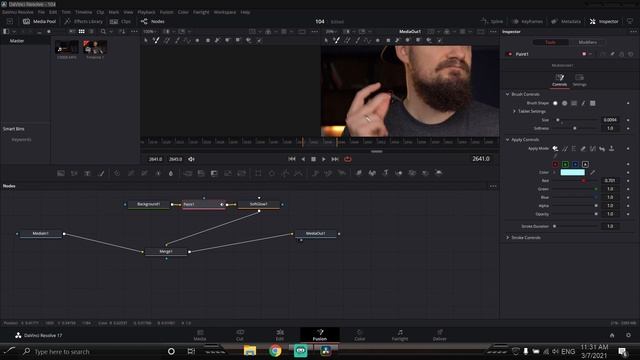Open the left viewer zoom 100% dropdown
Screen dimensions: 640x360
151,31
